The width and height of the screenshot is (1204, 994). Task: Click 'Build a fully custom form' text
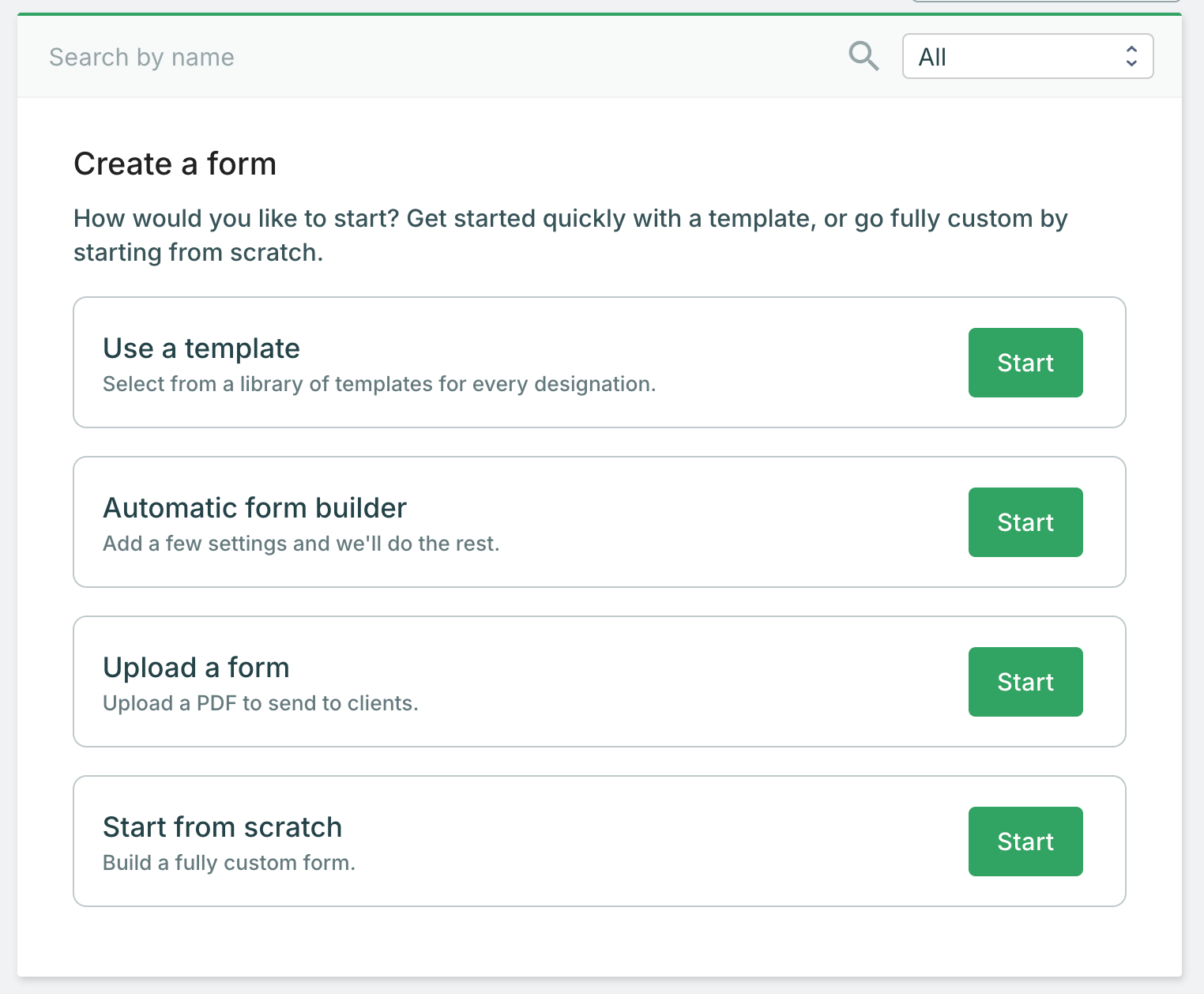[x=229, y=863]
